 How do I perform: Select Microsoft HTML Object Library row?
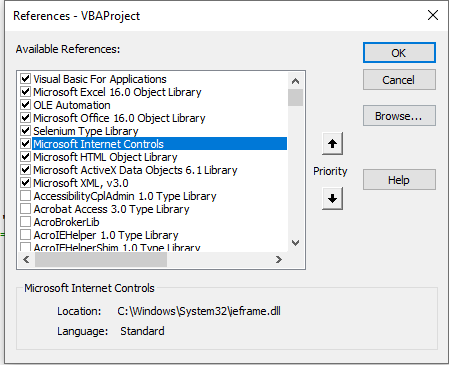(105, 157)
